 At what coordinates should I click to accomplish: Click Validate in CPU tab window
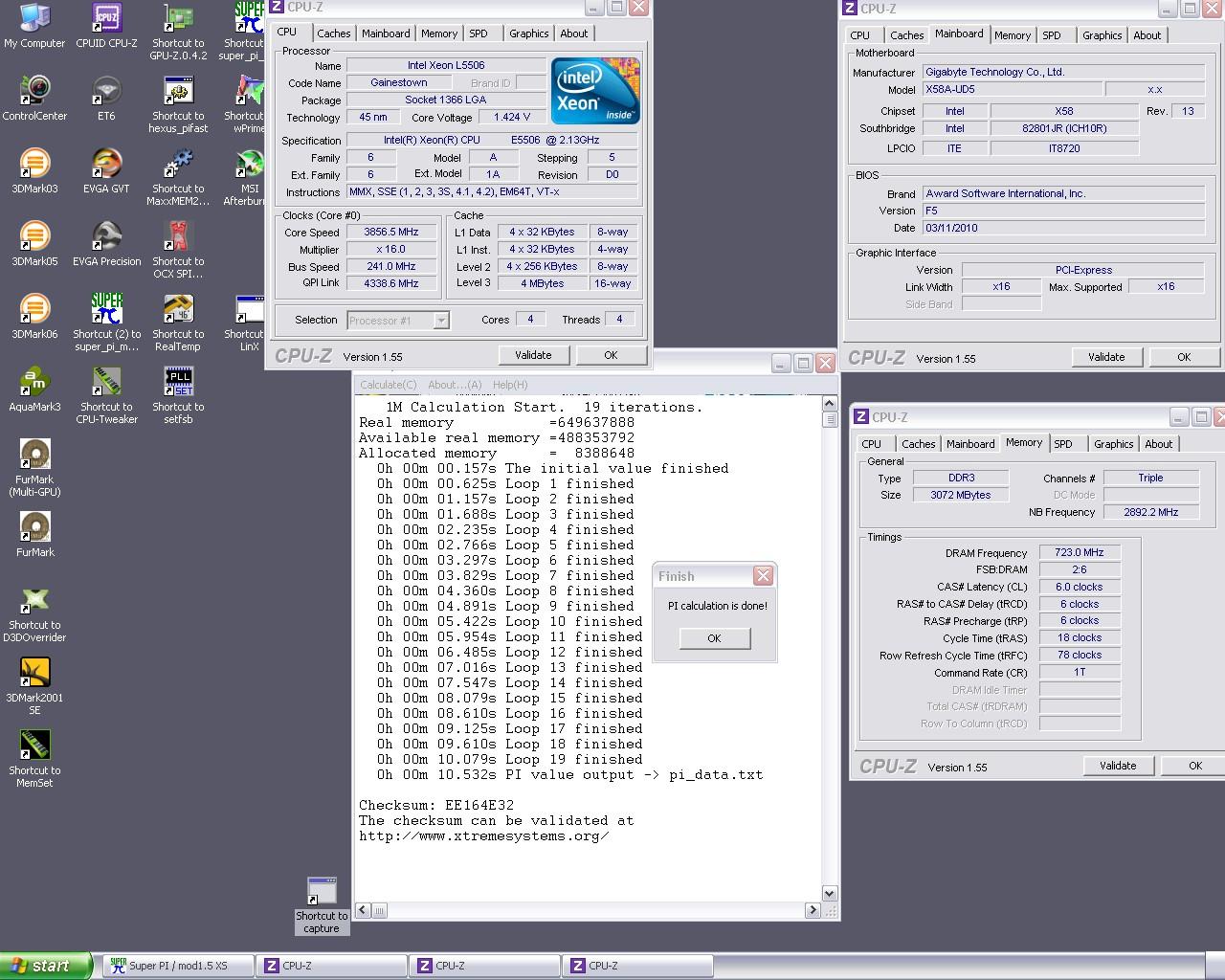tap(533, 355)
